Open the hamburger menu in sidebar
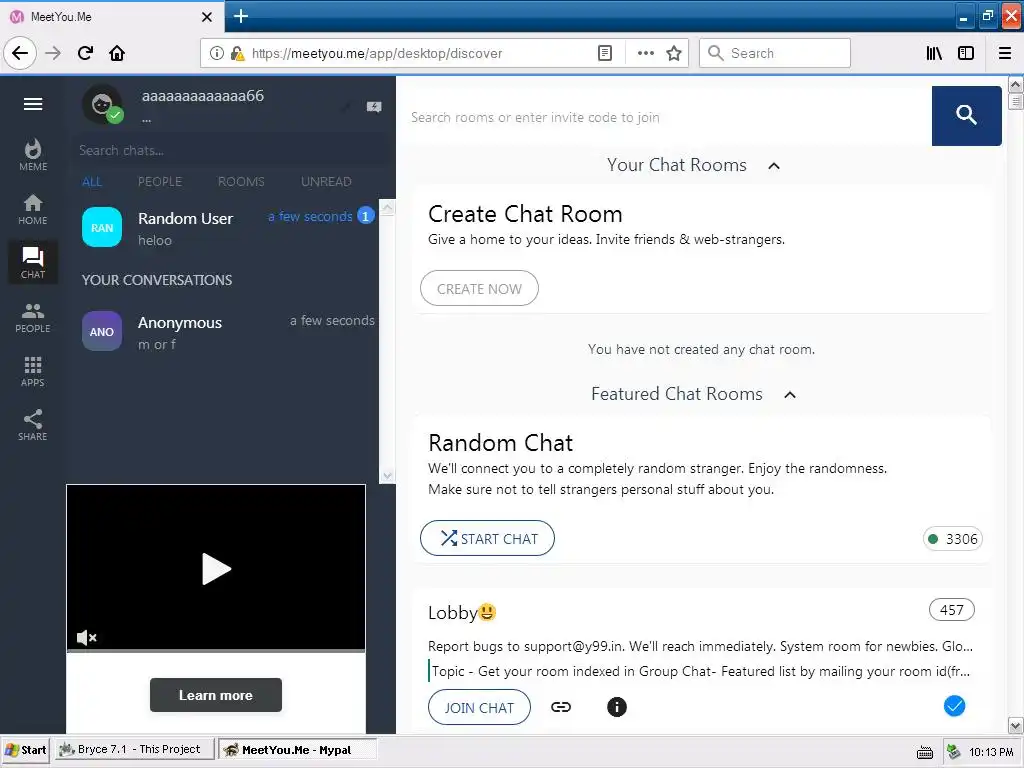1024x768 pixels. pyautogui.click(x=33, y=104)
